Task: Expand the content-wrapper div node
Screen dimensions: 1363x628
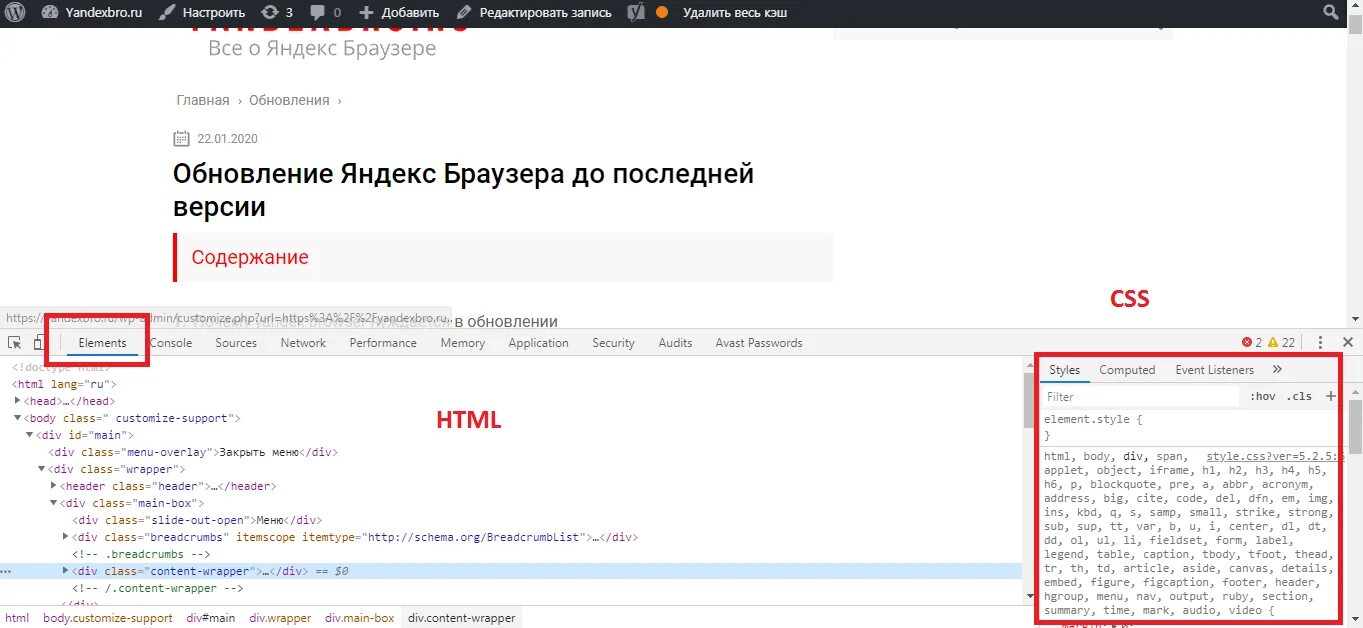Action: [x=66, y=571]
